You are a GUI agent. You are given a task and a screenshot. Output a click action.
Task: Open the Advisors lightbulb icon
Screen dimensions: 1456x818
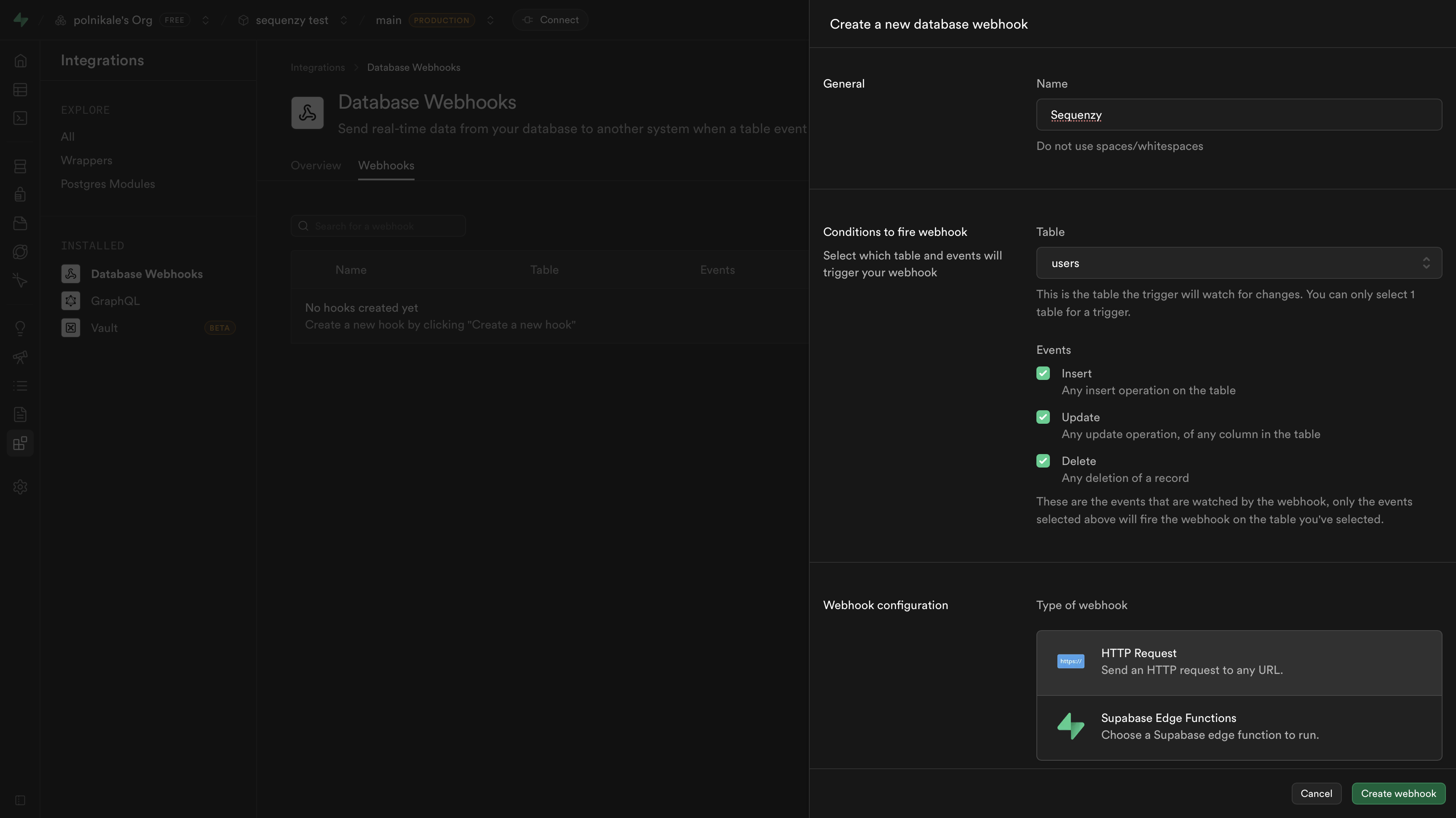tap(20, 328)
